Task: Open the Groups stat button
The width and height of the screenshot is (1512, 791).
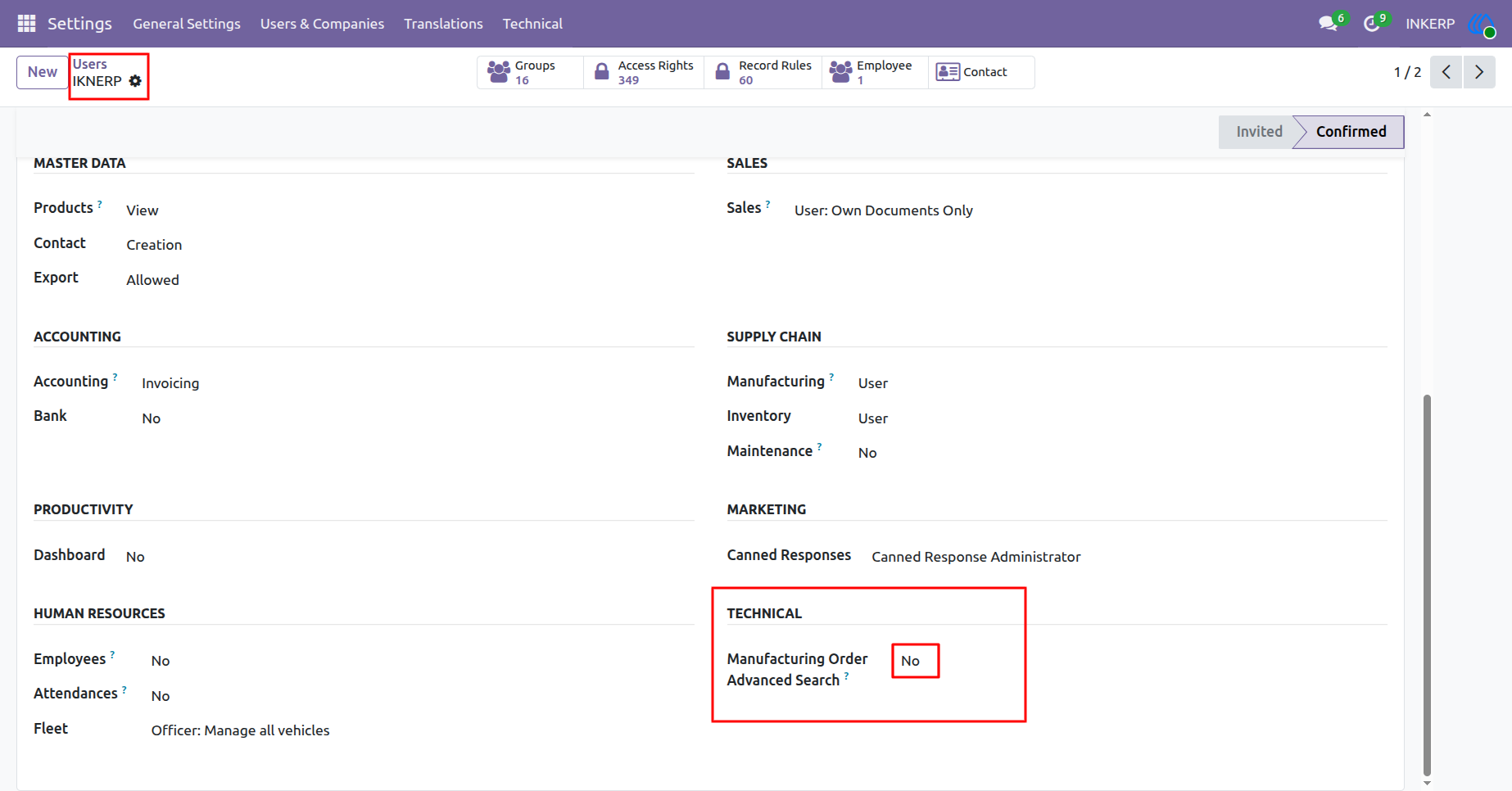Action: [530, 72]
